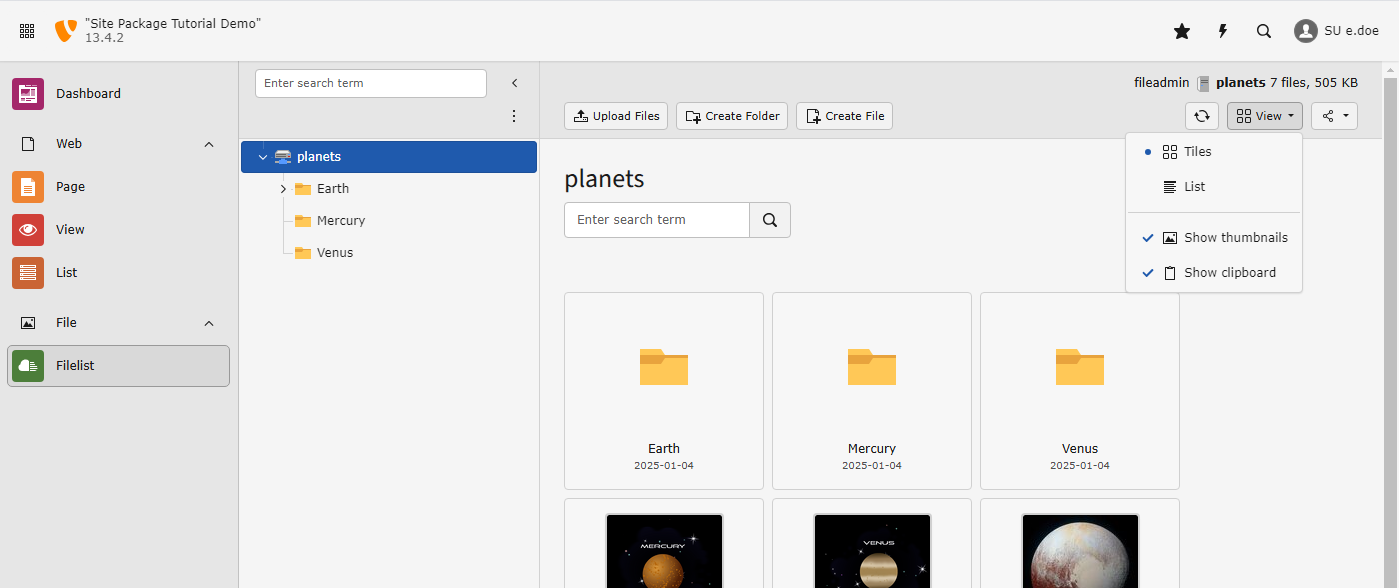Open the Dashboard module

(119, 94)
